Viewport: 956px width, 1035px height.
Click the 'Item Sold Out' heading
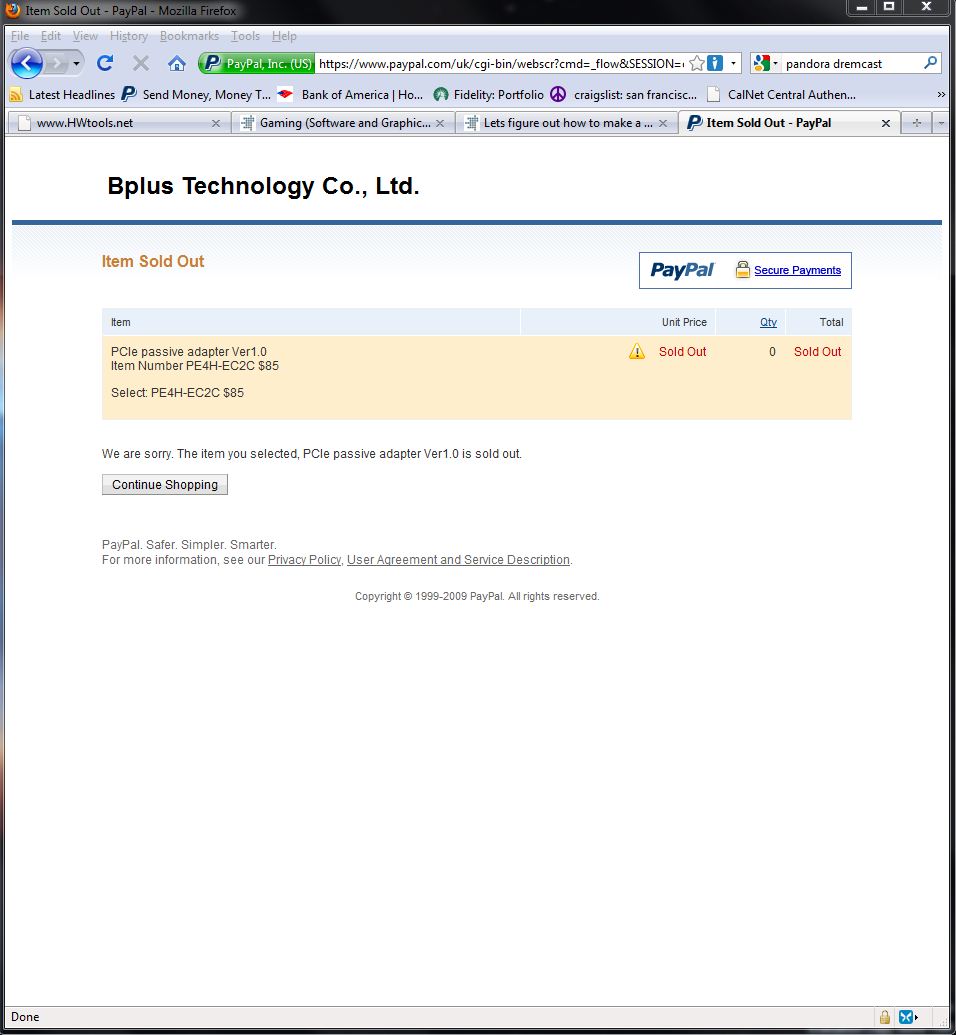pos(153,261)
